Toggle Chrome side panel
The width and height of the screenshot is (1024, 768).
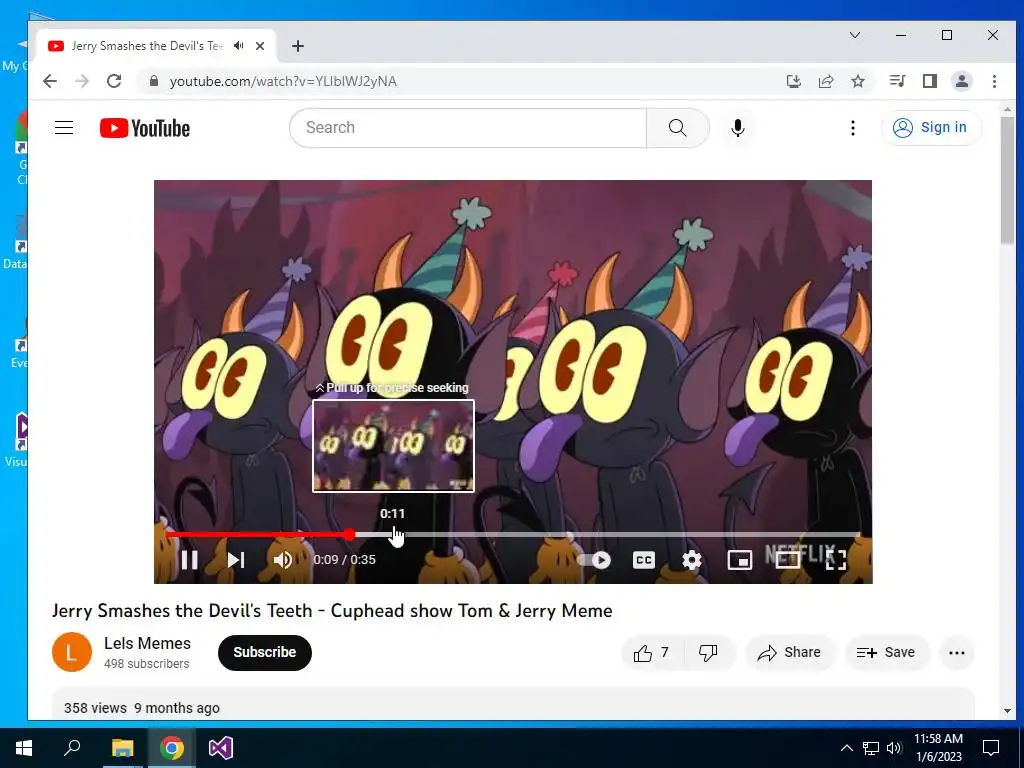click(x=930, y=81)
